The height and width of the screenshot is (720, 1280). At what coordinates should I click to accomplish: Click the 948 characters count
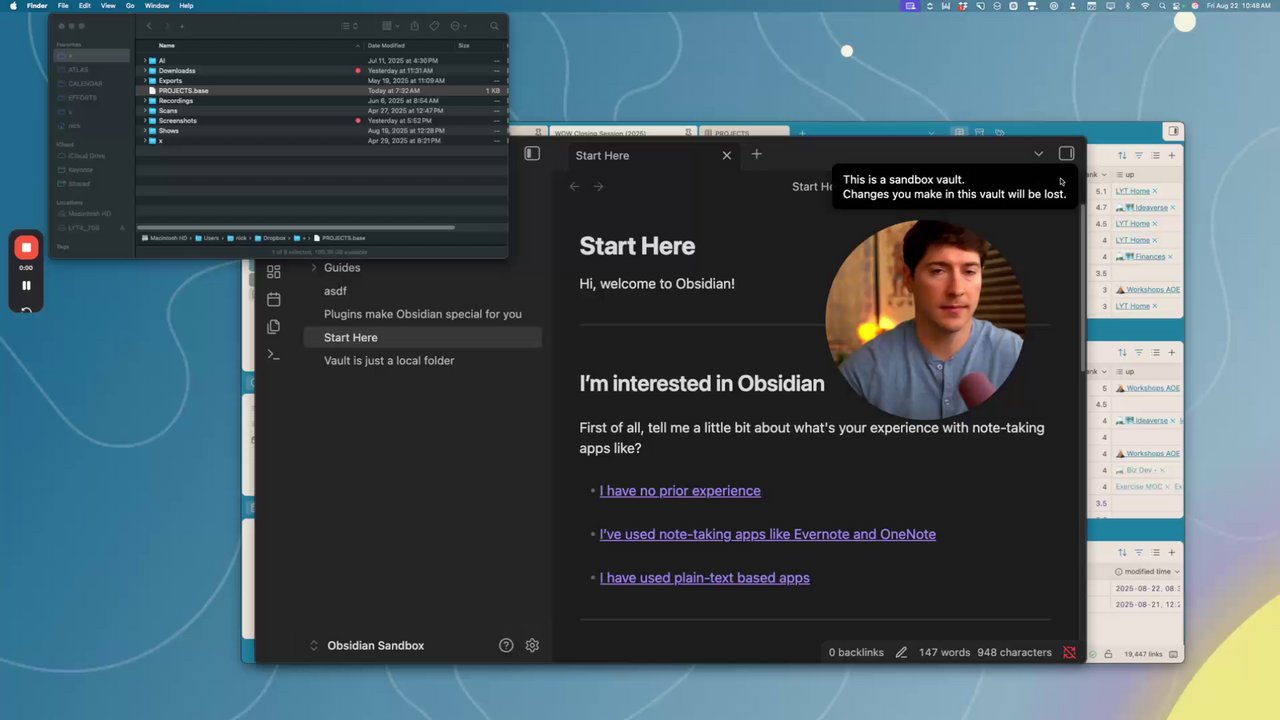tap(1014, 652)
